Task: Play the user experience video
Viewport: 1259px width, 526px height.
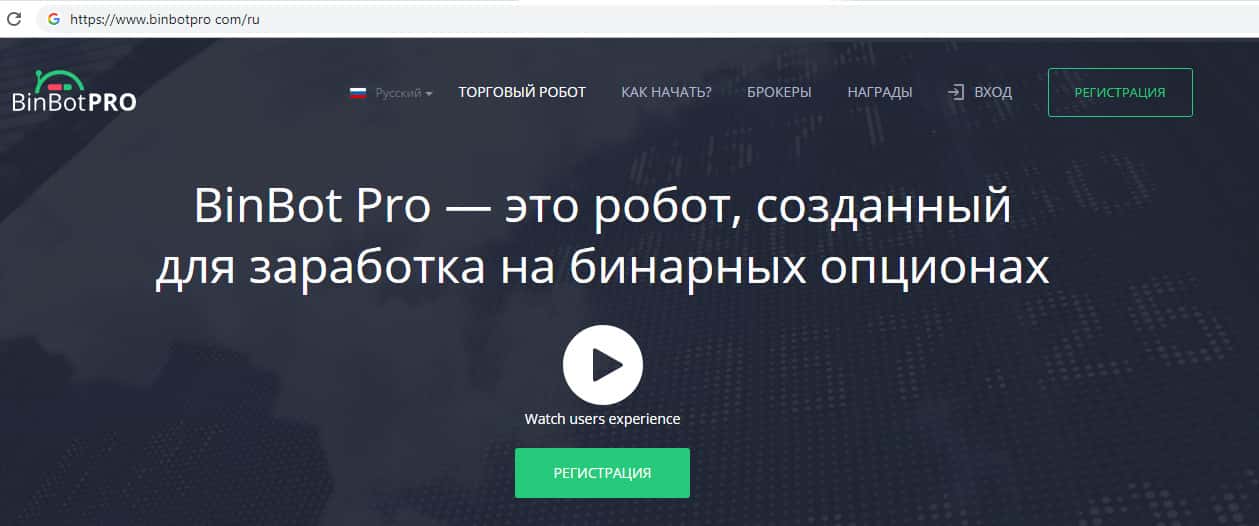Action: (x=603, y=365)
